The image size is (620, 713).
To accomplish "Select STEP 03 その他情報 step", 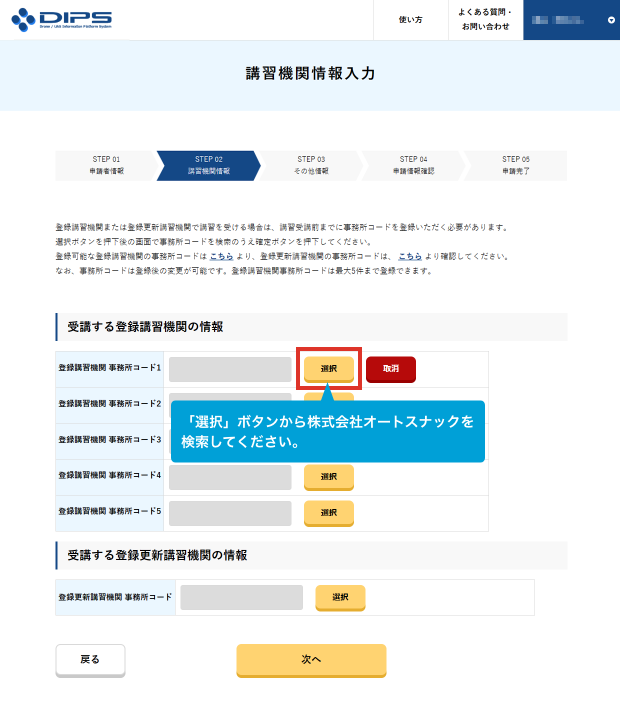I will pyautogui.click(x=311, y=166).
